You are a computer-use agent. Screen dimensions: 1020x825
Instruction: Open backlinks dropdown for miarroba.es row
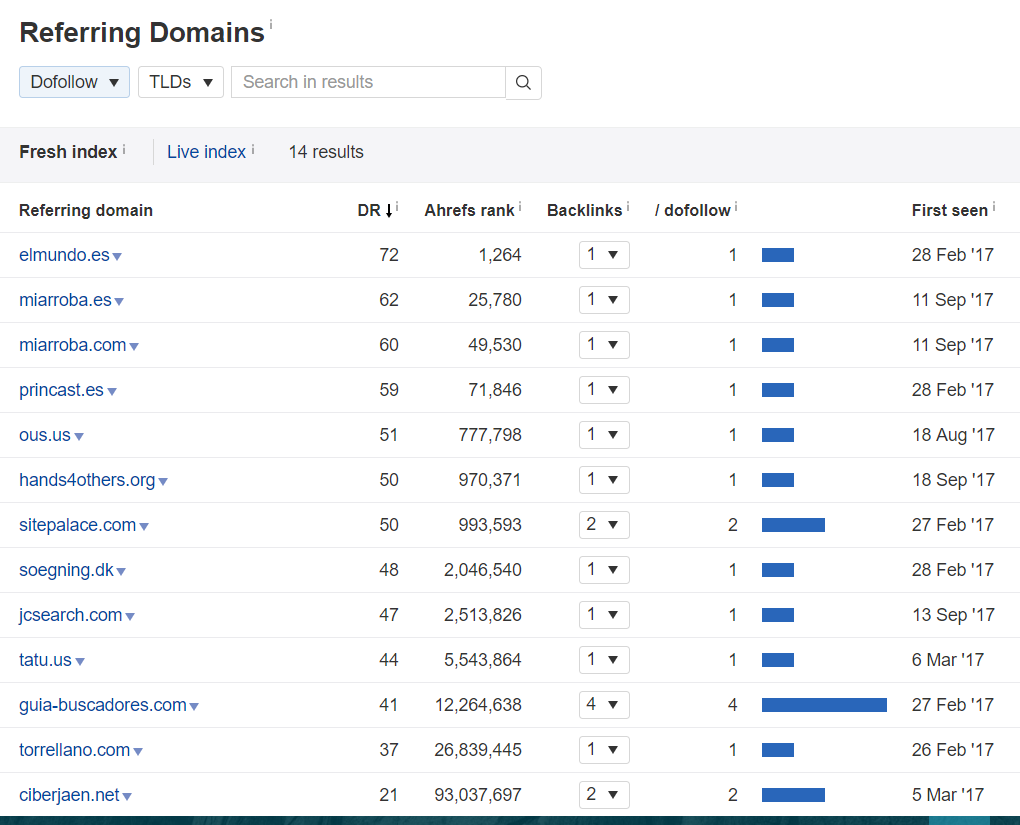click(x=604, y=300)
